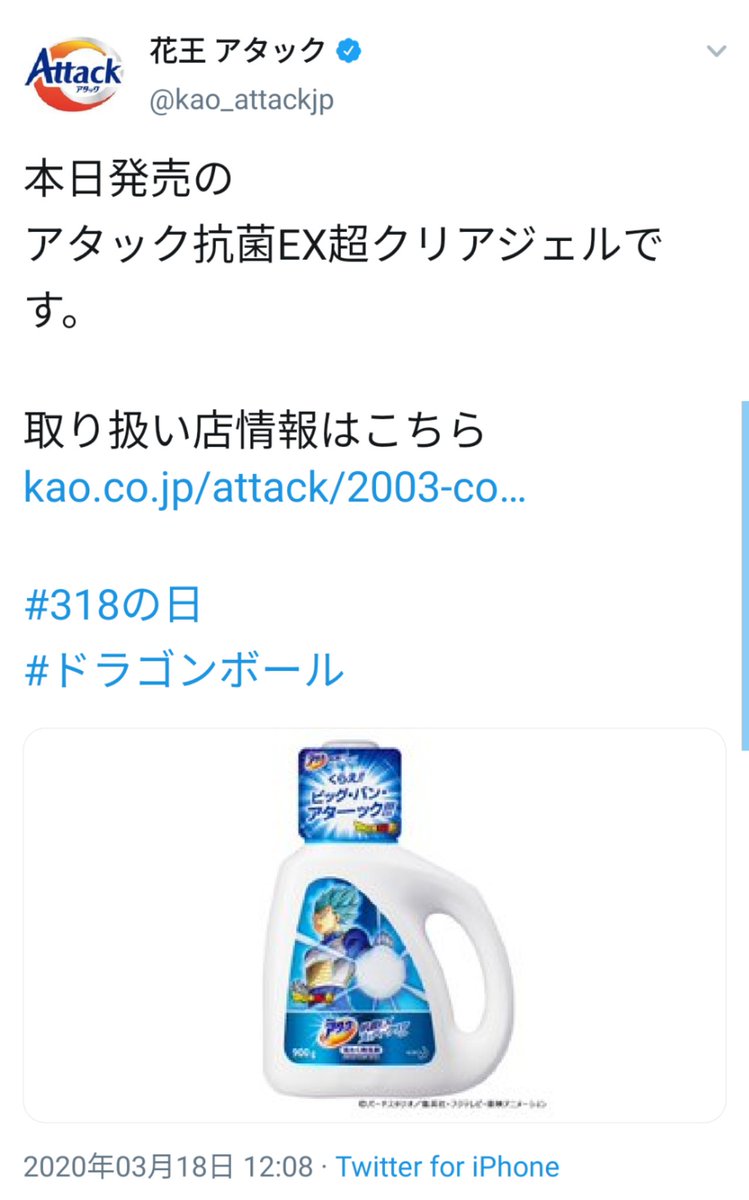Click the Twitter for iPhone source link

point(447,1166)
